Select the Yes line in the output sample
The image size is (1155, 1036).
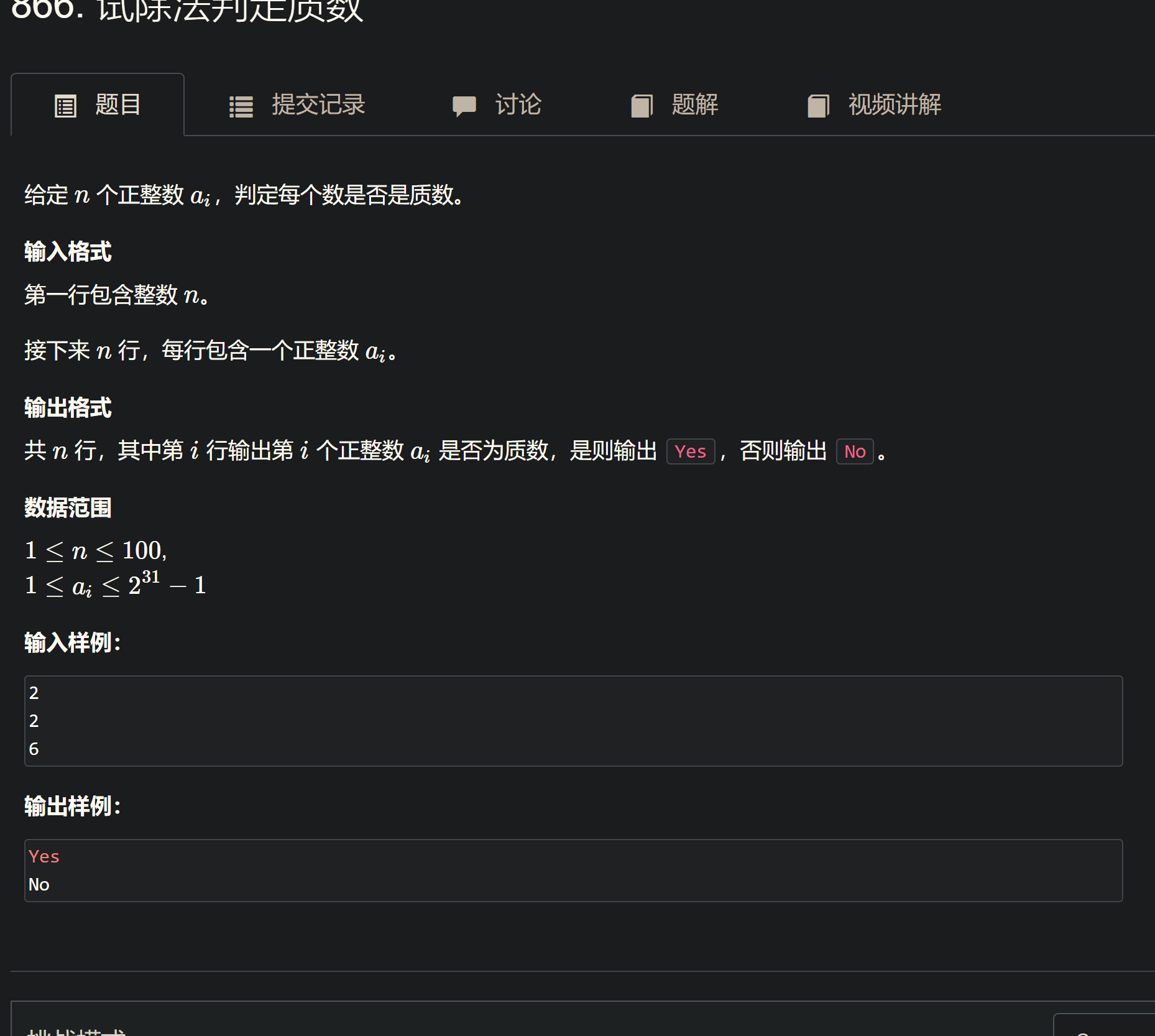point(44,856)
